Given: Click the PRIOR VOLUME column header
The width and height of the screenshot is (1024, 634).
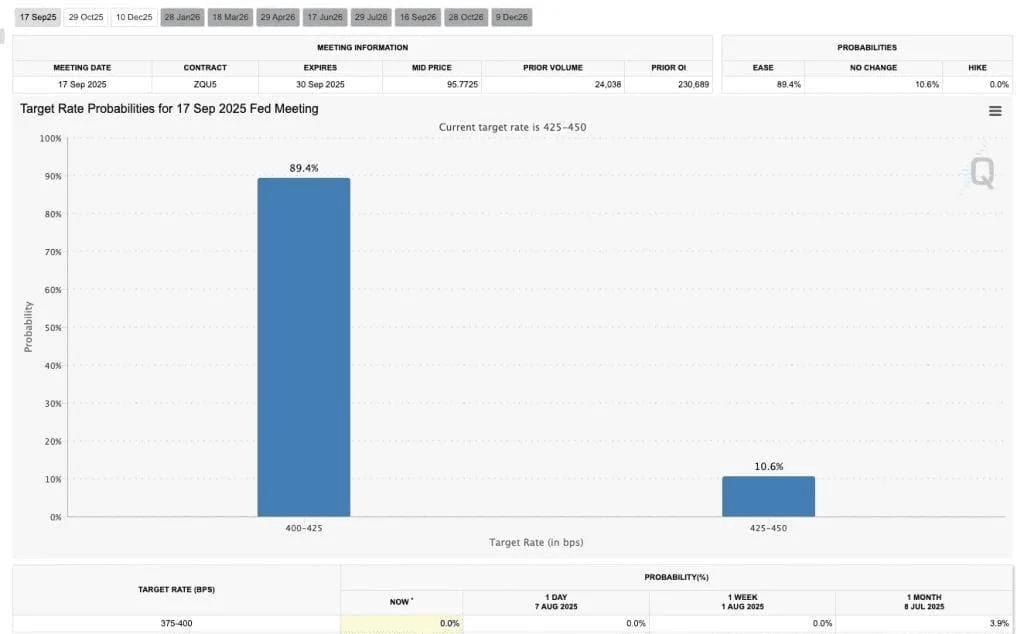Looking at the screenshot, I should pos(552,67).
